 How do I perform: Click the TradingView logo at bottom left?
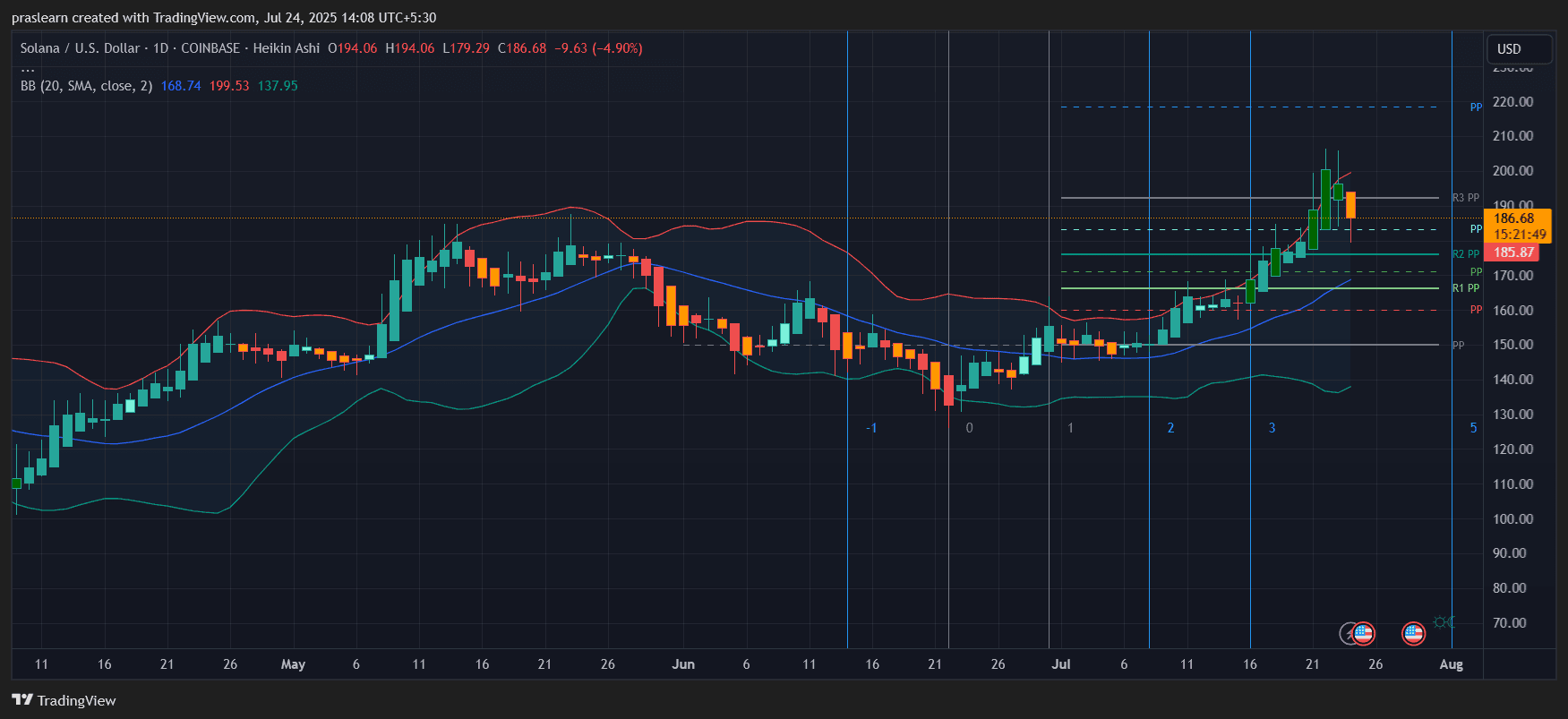tap(64, 700)
